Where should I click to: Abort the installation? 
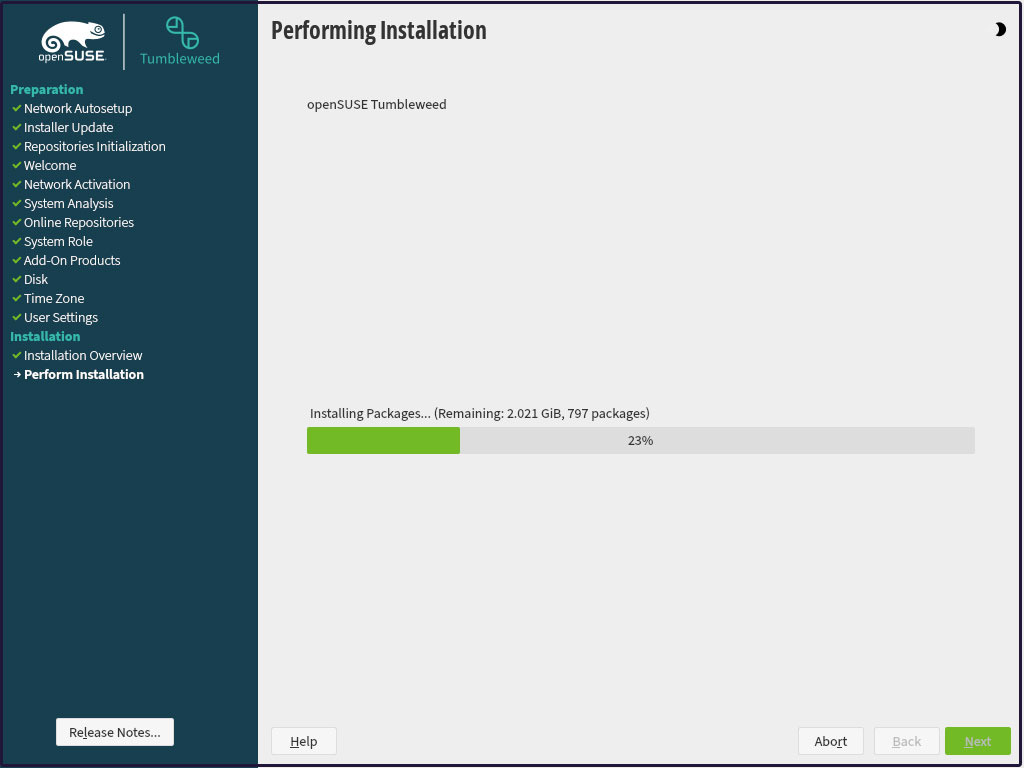pyautogui.click(x=831, y=741)
